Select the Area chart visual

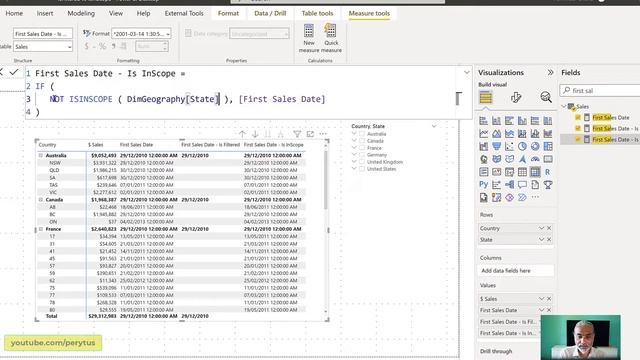click(496, 133)
